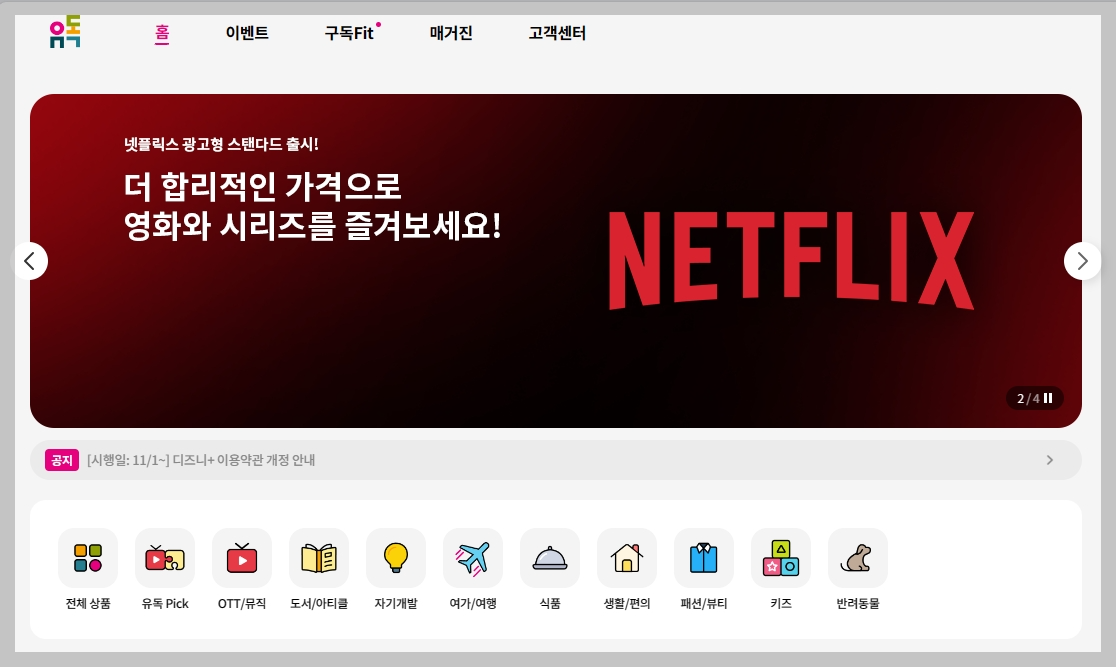Viewport: 1116px width, 667px height.
Task: Select the 유독 Pick category icon
Action: tap(164, 558)
